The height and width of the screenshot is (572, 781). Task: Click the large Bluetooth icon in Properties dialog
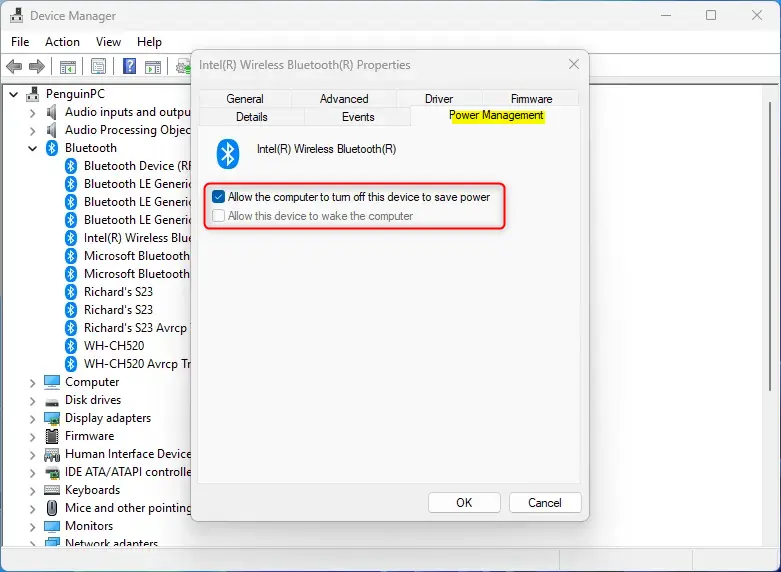(228, 153)
